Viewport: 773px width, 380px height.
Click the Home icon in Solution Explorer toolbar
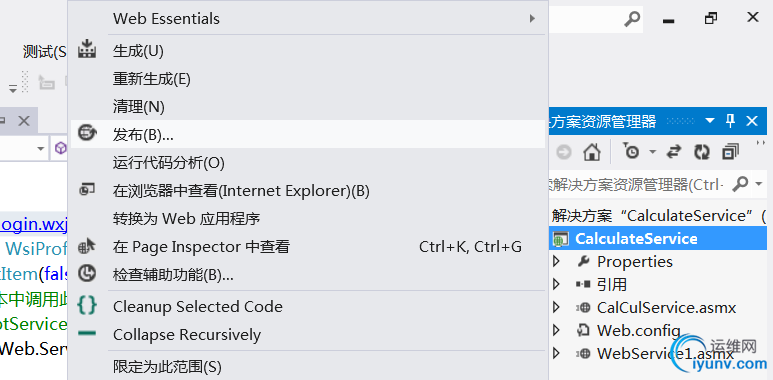(592, 152)
